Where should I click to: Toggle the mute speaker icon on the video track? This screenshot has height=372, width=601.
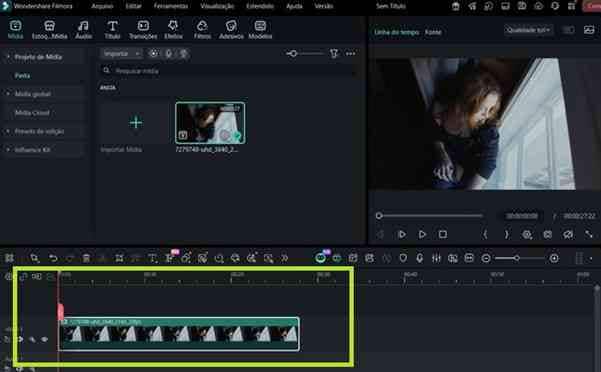click(32, 339)
